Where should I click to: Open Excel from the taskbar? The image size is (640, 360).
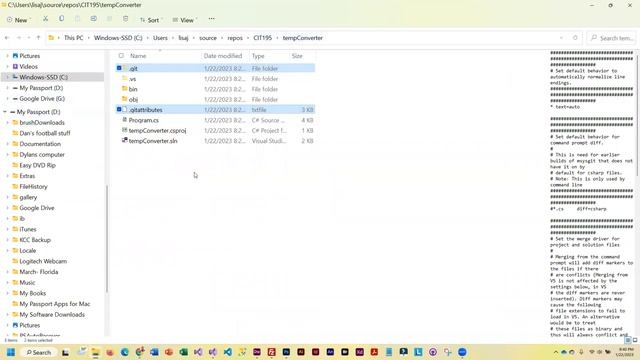pos(184,352)
